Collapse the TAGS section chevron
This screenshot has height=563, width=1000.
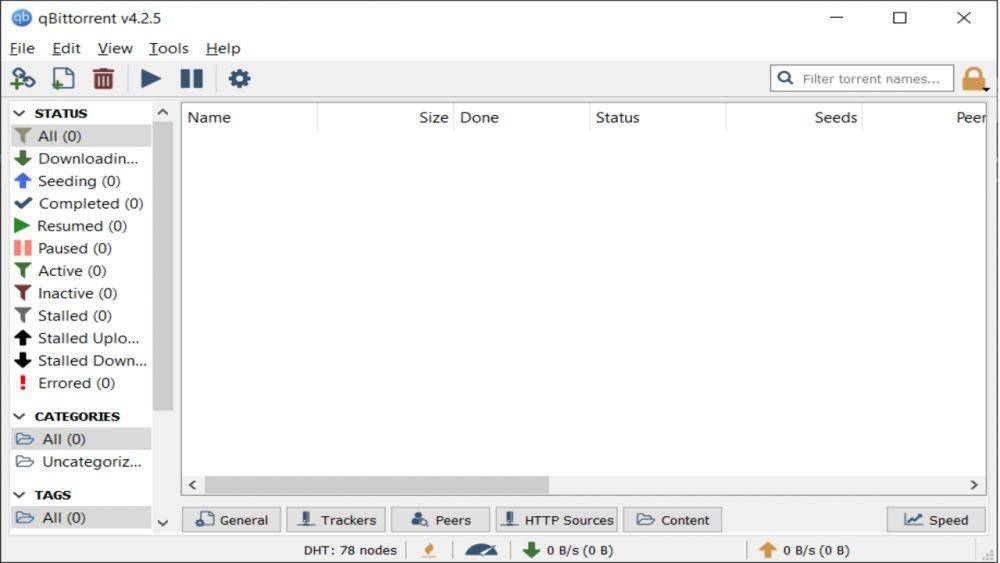pos(20,495)
